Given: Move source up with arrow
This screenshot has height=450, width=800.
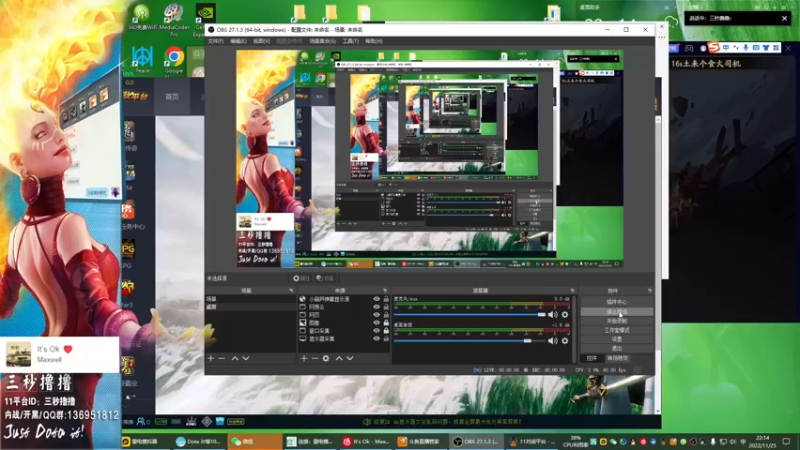Looking at the screenshot, I should point(339,358).
